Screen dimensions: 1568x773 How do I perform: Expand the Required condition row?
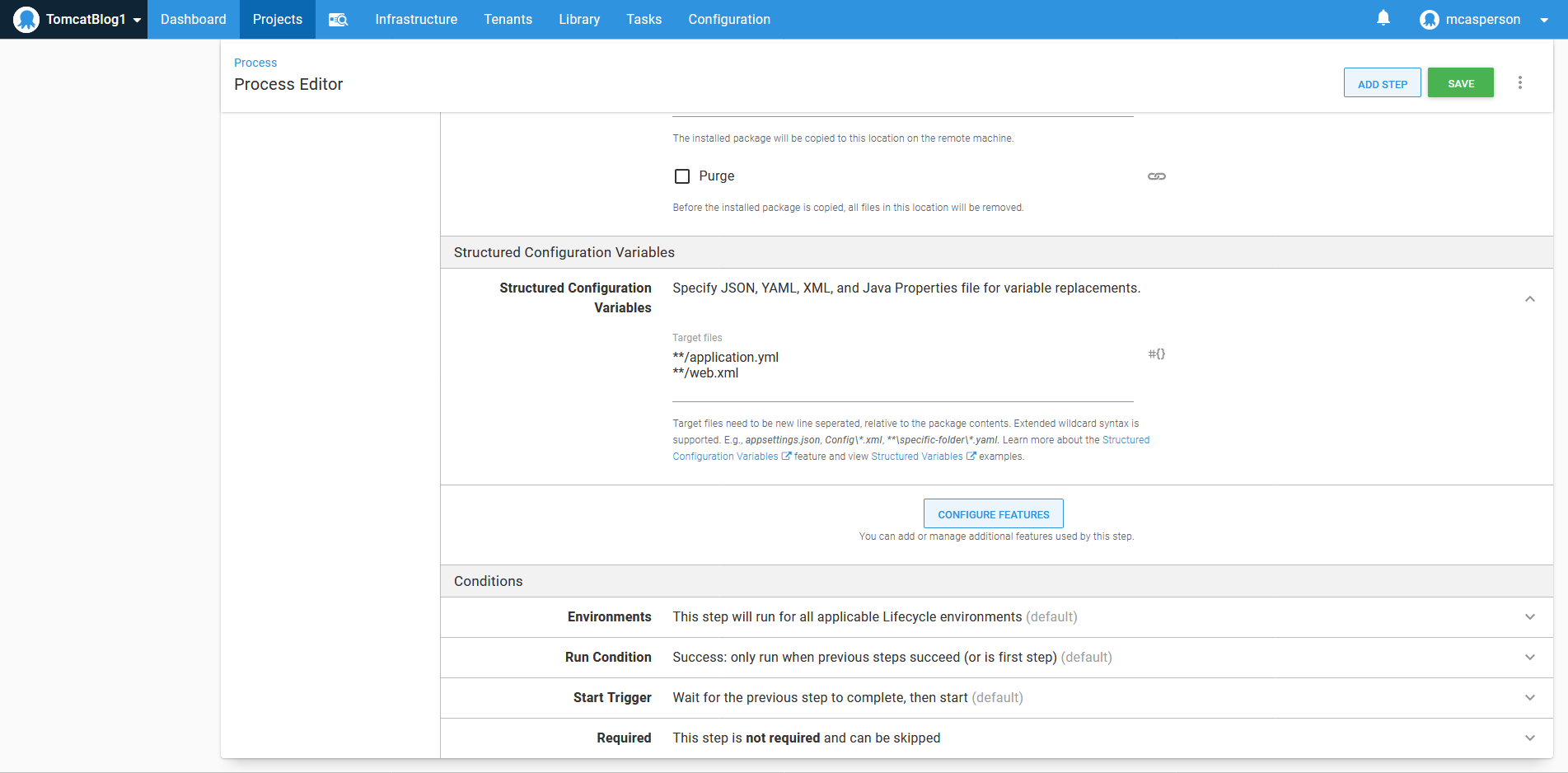pos(1529,738)
